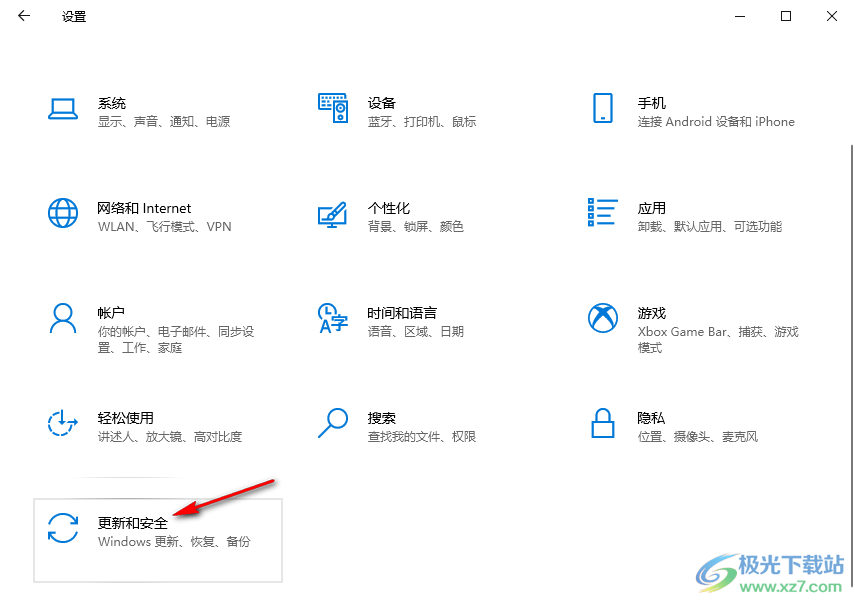Click the text 查找我的文件、权限
This screenshot has height=603, width=855.
[422, 437]
